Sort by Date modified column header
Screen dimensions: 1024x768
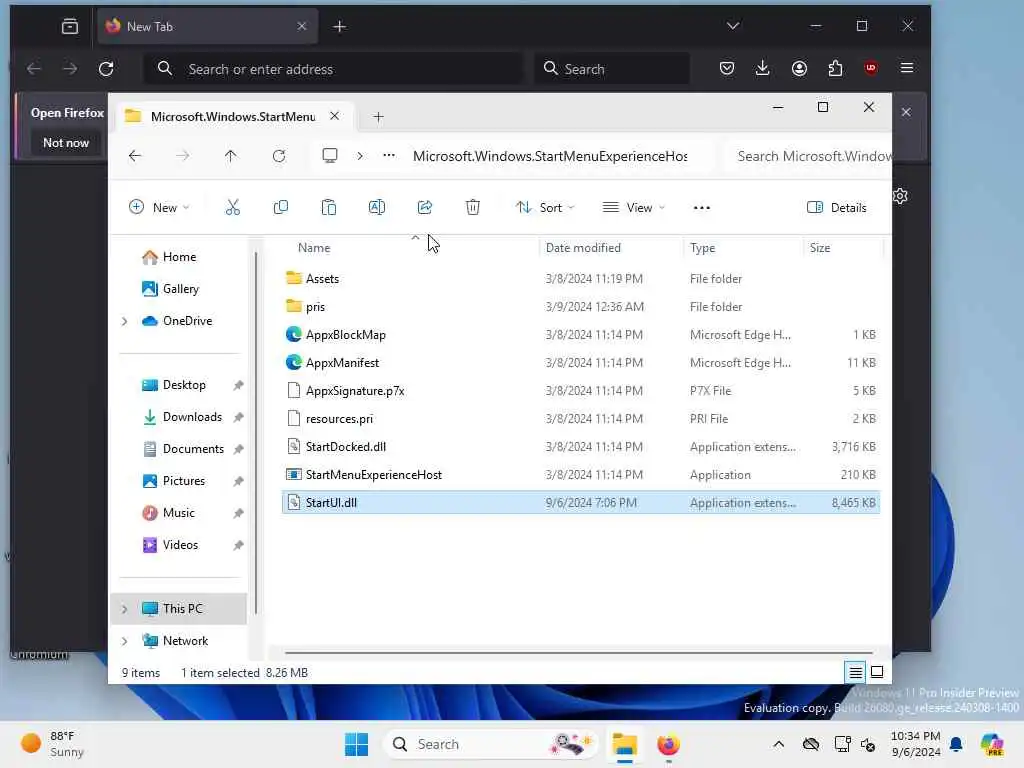point(583,248)
